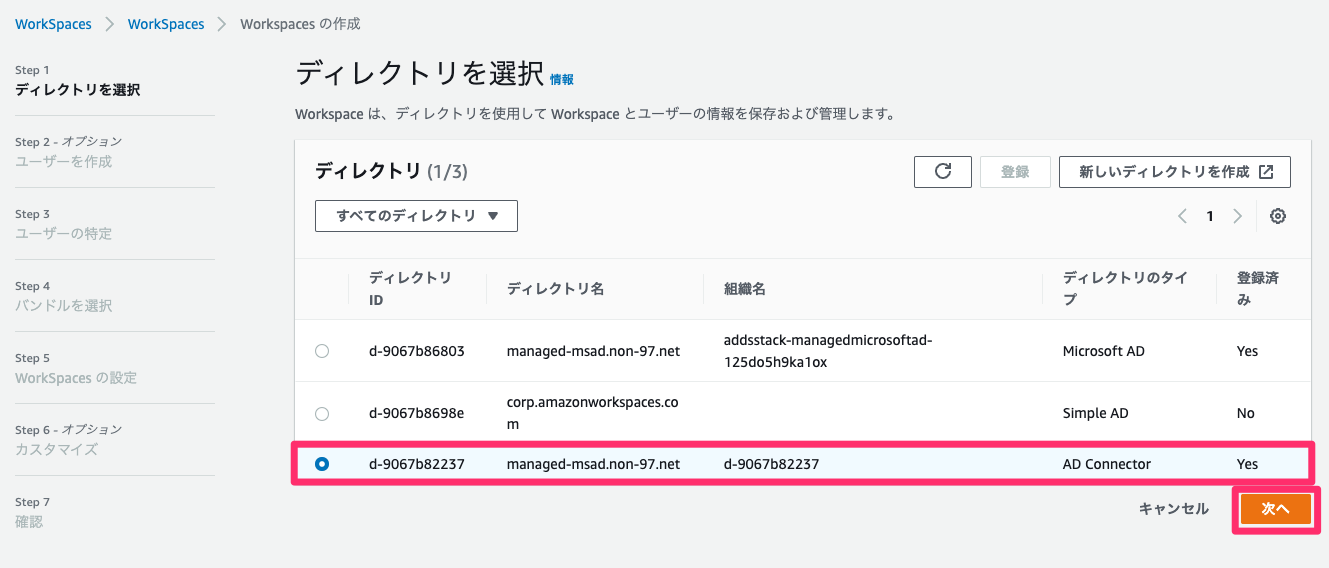Screen dimensions: 1329x568
Task: Click directory ID d-9067b8698e cell
Action: (x=417, y=413)
